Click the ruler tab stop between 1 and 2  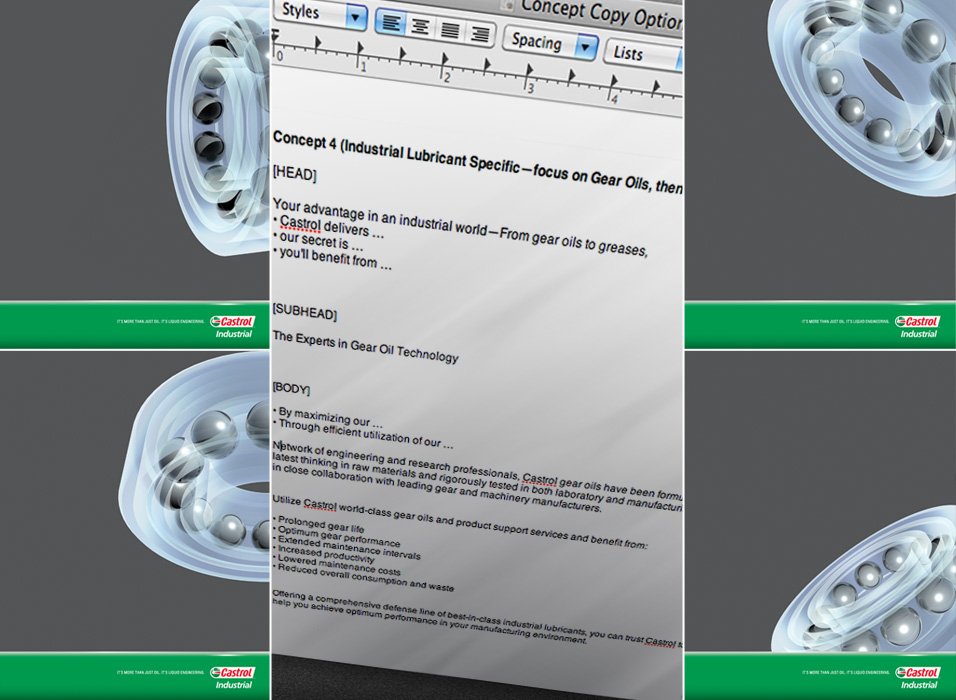coord(402,54)
